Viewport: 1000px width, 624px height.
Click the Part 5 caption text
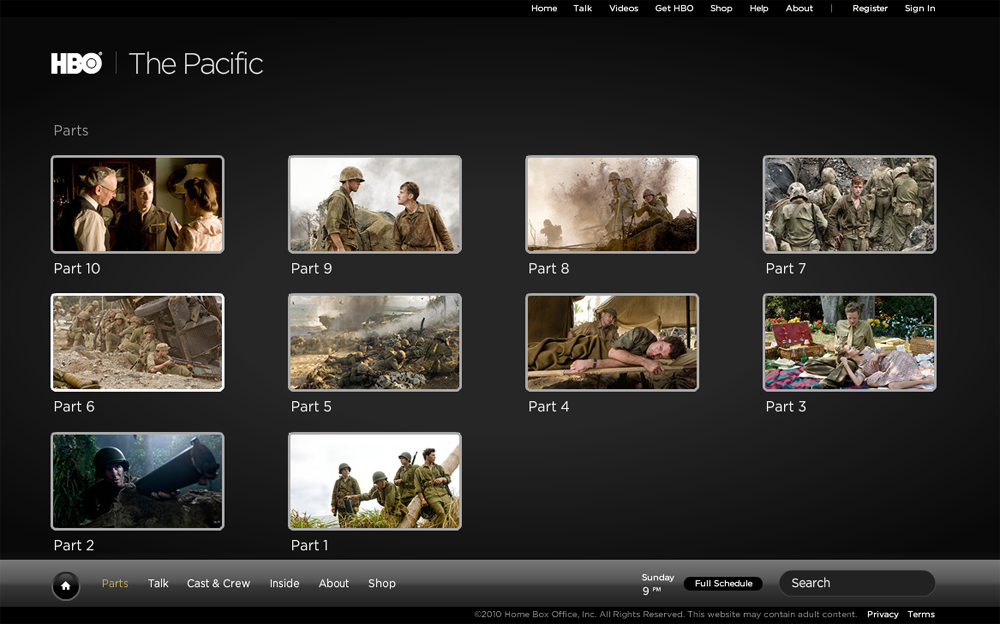311,406
